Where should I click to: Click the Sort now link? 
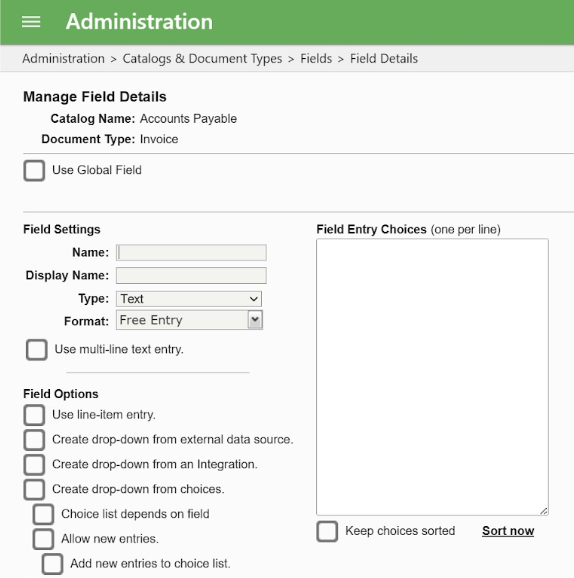click(x=508, y=531)
